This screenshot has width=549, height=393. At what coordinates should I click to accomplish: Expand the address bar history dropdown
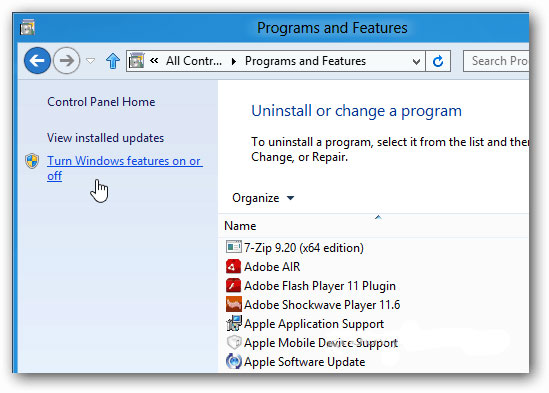click(x=416, y=62)
